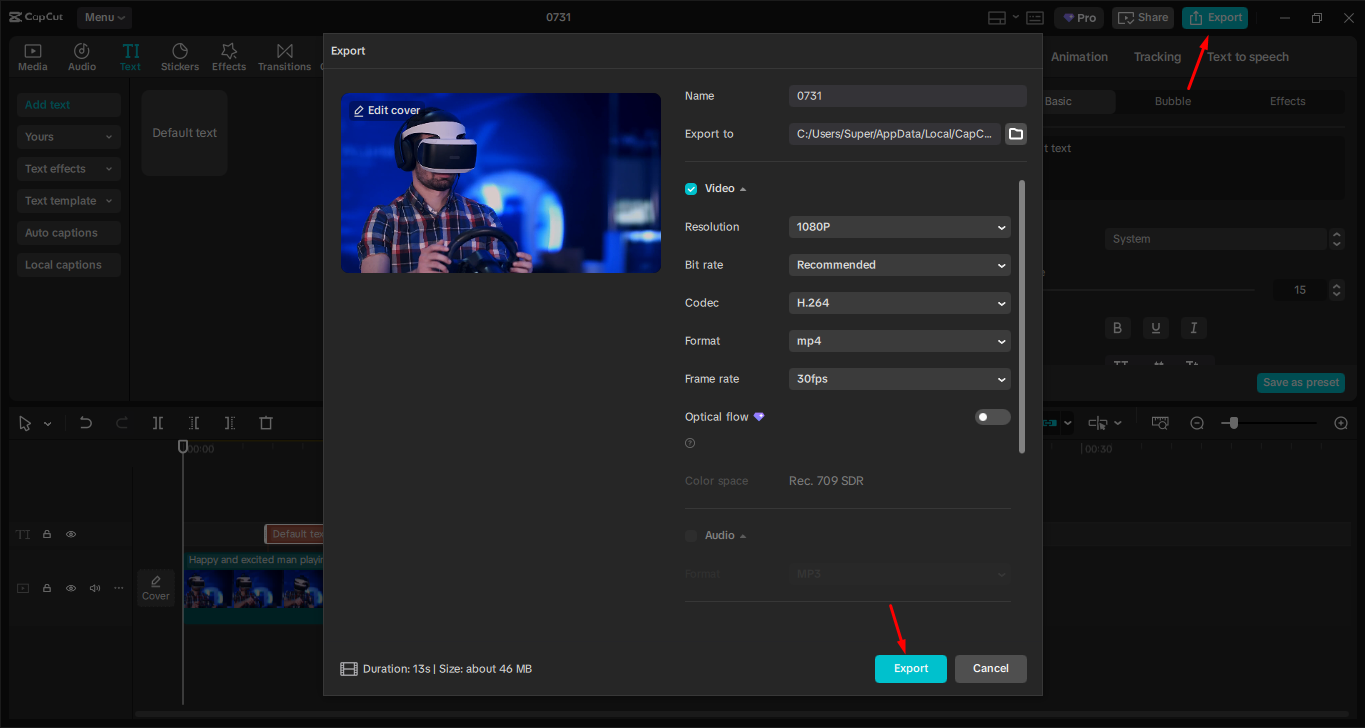Open the Stickers panel
The height and width of the screenshot is (728, 1365).
click(180, 56)
